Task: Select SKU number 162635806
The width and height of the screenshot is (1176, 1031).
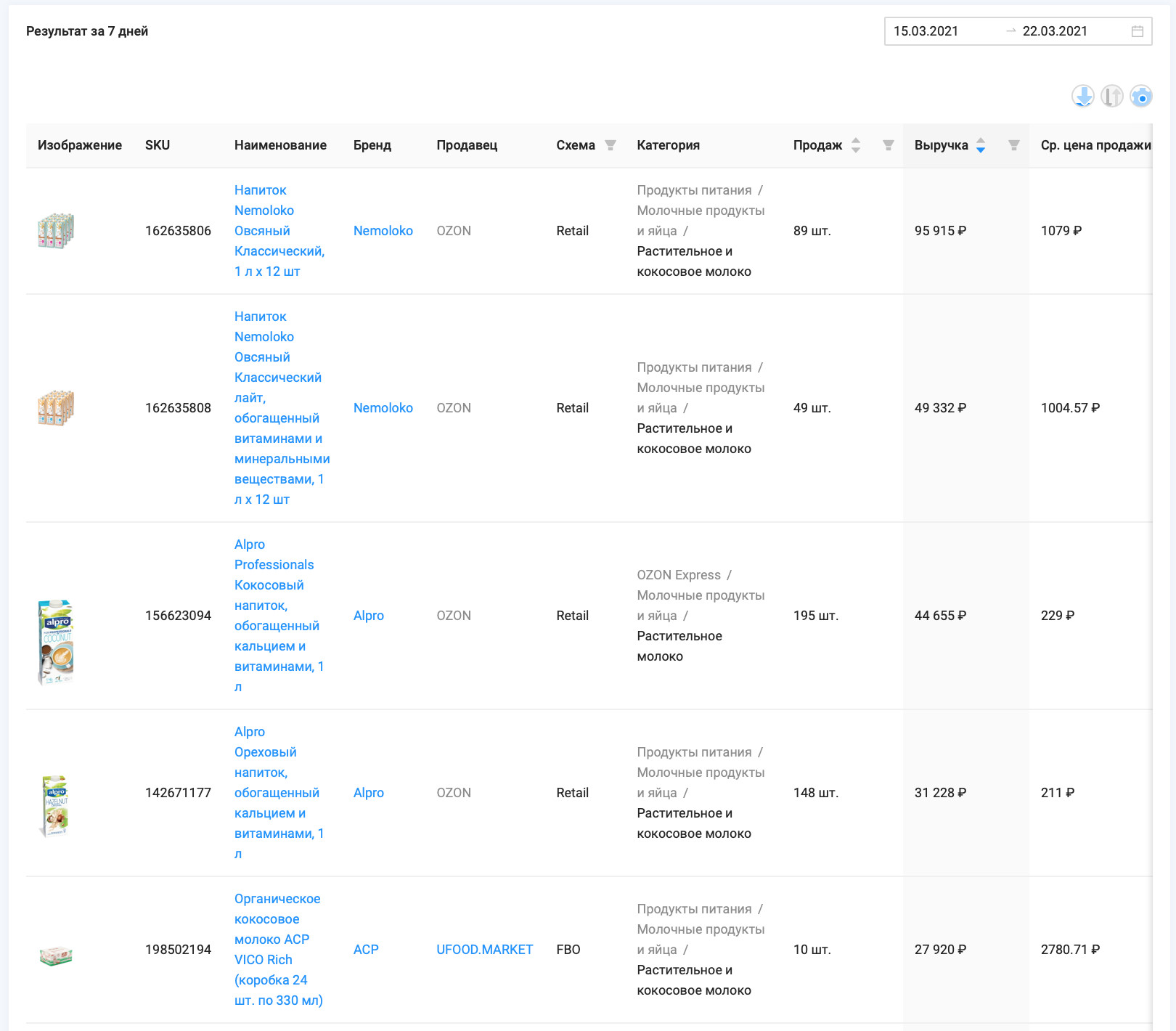Action: 178,231
